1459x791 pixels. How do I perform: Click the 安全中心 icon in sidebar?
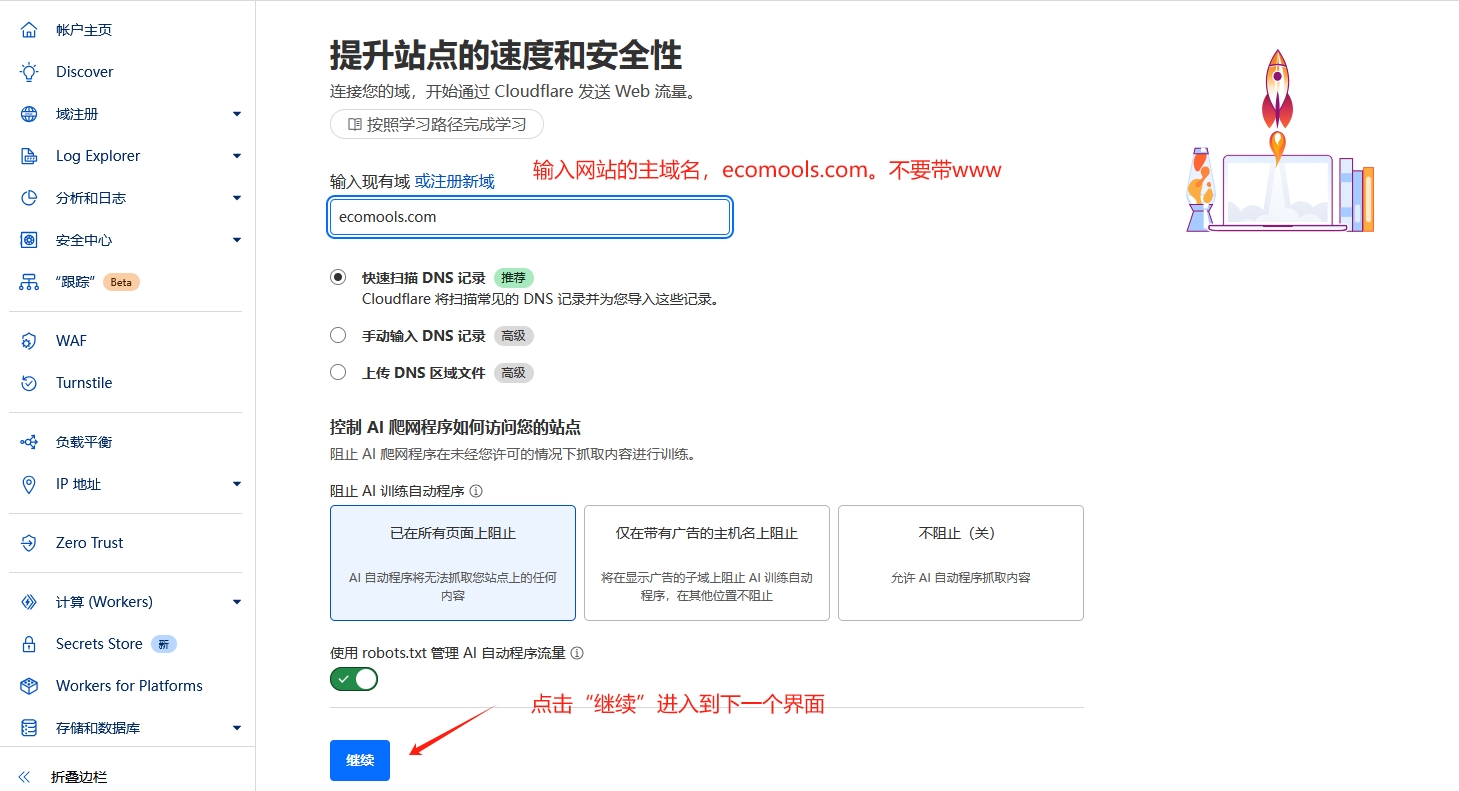point(29,240)
